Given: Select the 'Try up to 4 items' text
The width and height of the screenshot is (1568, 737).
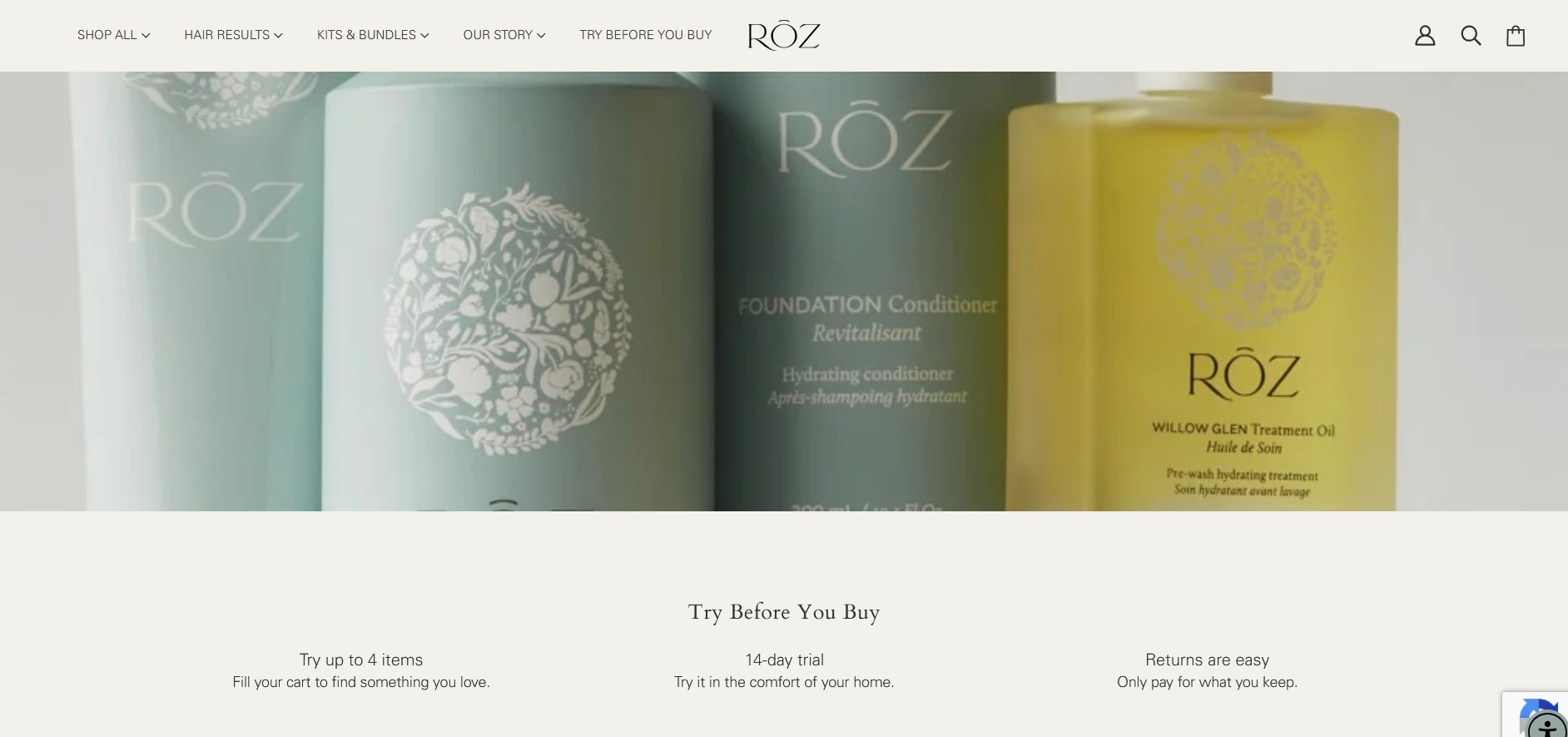Looking at the screenshot, I should [361, 660].
